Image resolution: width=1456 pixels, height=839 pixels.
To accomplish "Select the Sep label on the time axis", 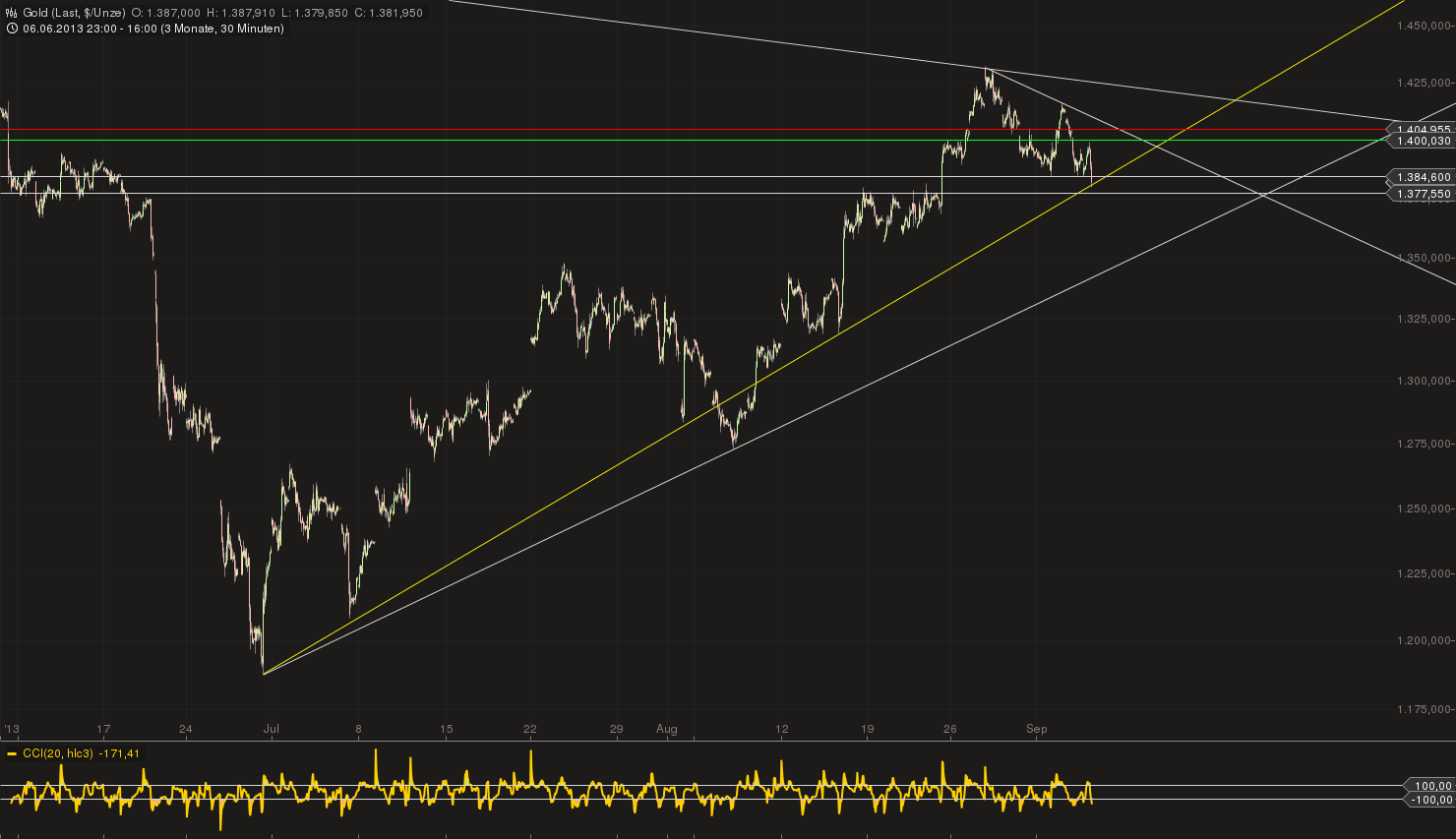I will click(x=1037, y=729).
